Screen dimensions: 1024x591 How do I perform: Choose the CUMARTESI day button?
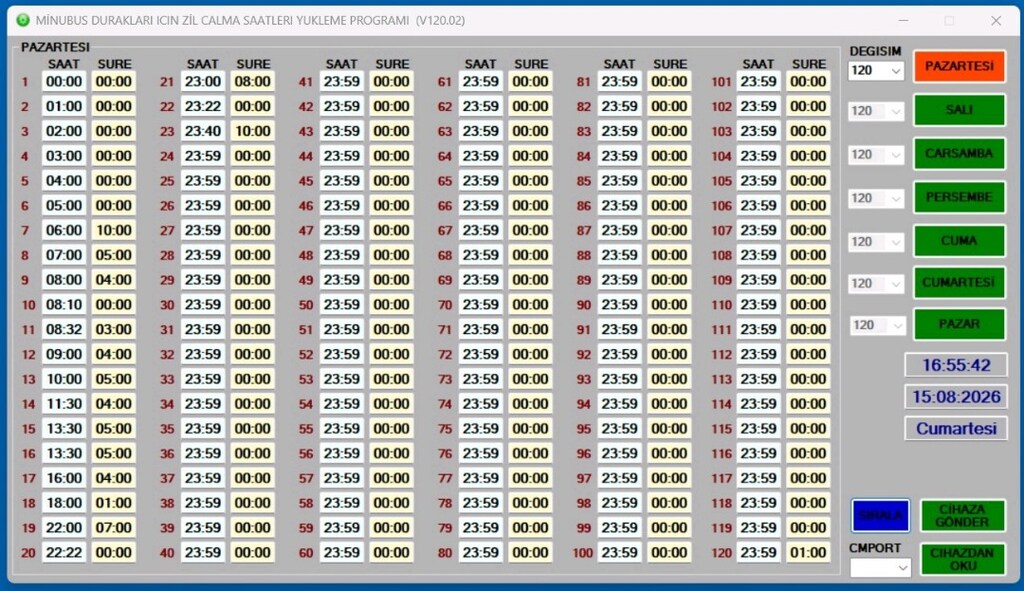[x=959, y=282]
